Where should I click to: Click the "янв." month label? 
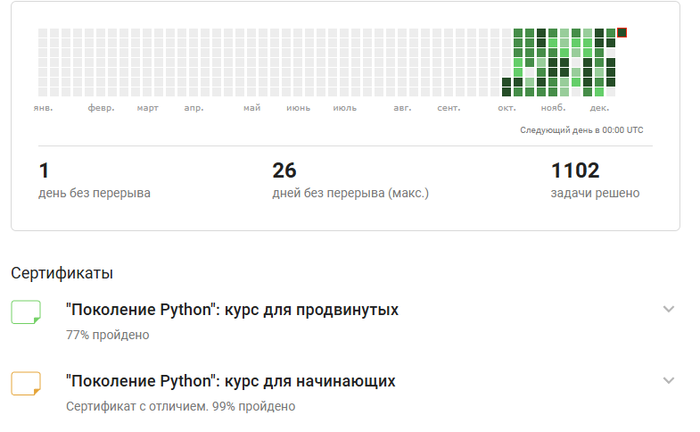tap(43, 108)
